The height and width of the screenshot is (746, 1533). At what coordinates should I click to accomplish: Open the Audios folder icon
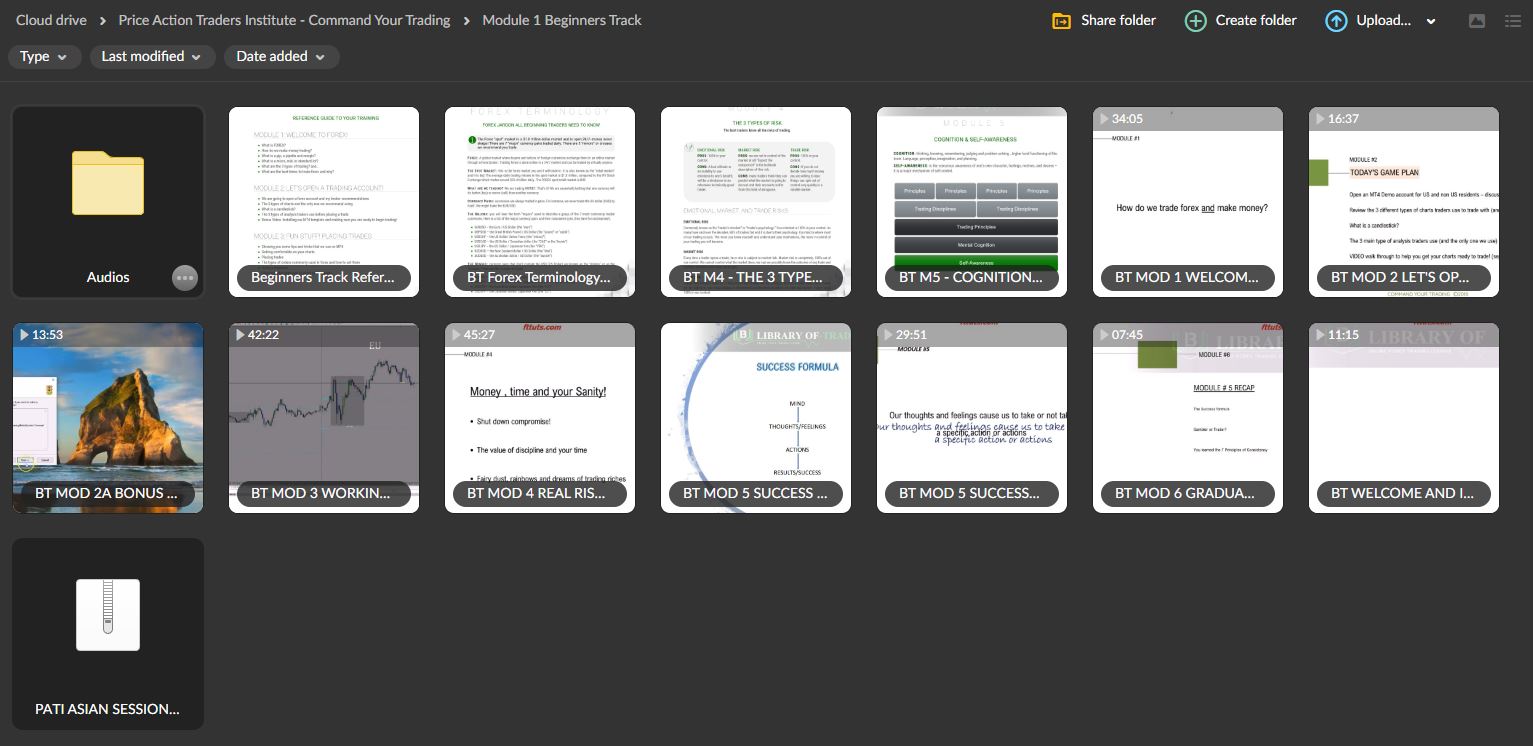pos(107,184)
